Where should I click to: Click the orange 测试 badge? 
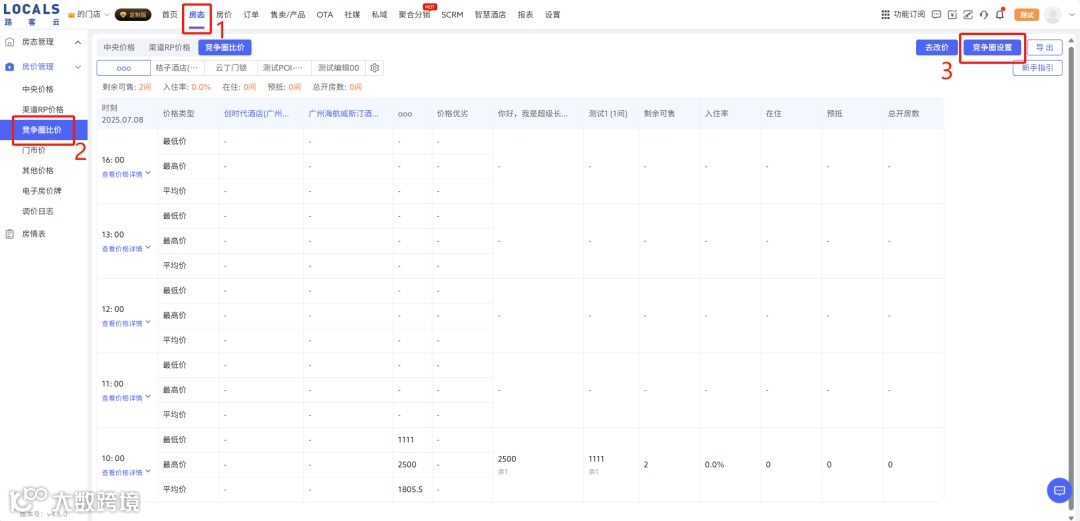coord(1026,14)
